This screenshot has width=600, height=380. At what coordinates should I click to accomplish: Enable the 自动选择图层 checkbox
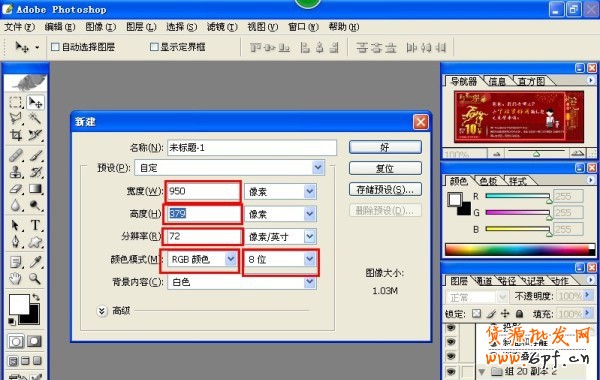pos(55,47)
